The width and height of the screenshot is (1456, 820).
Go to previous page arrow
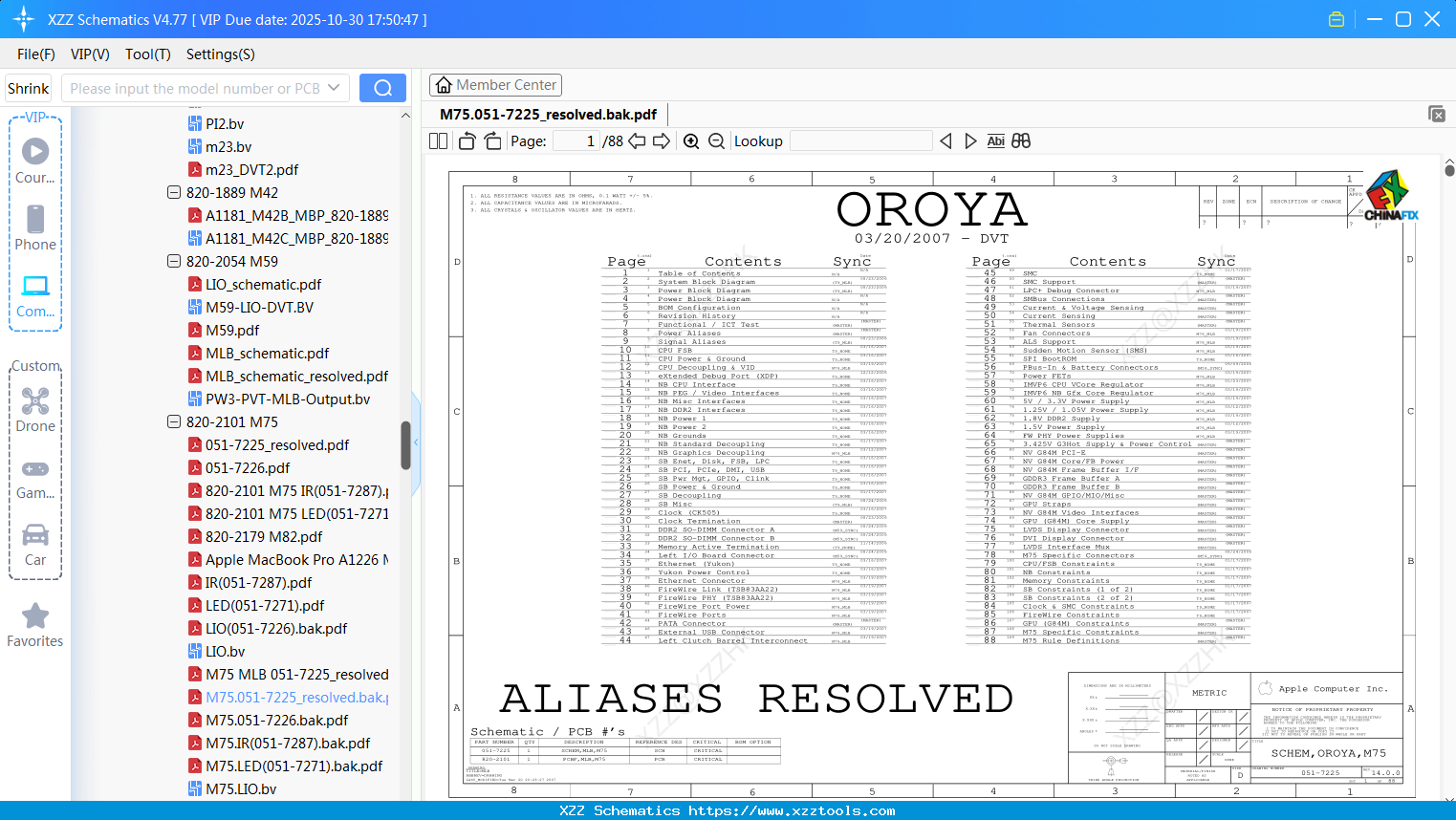tap(637, 141)
